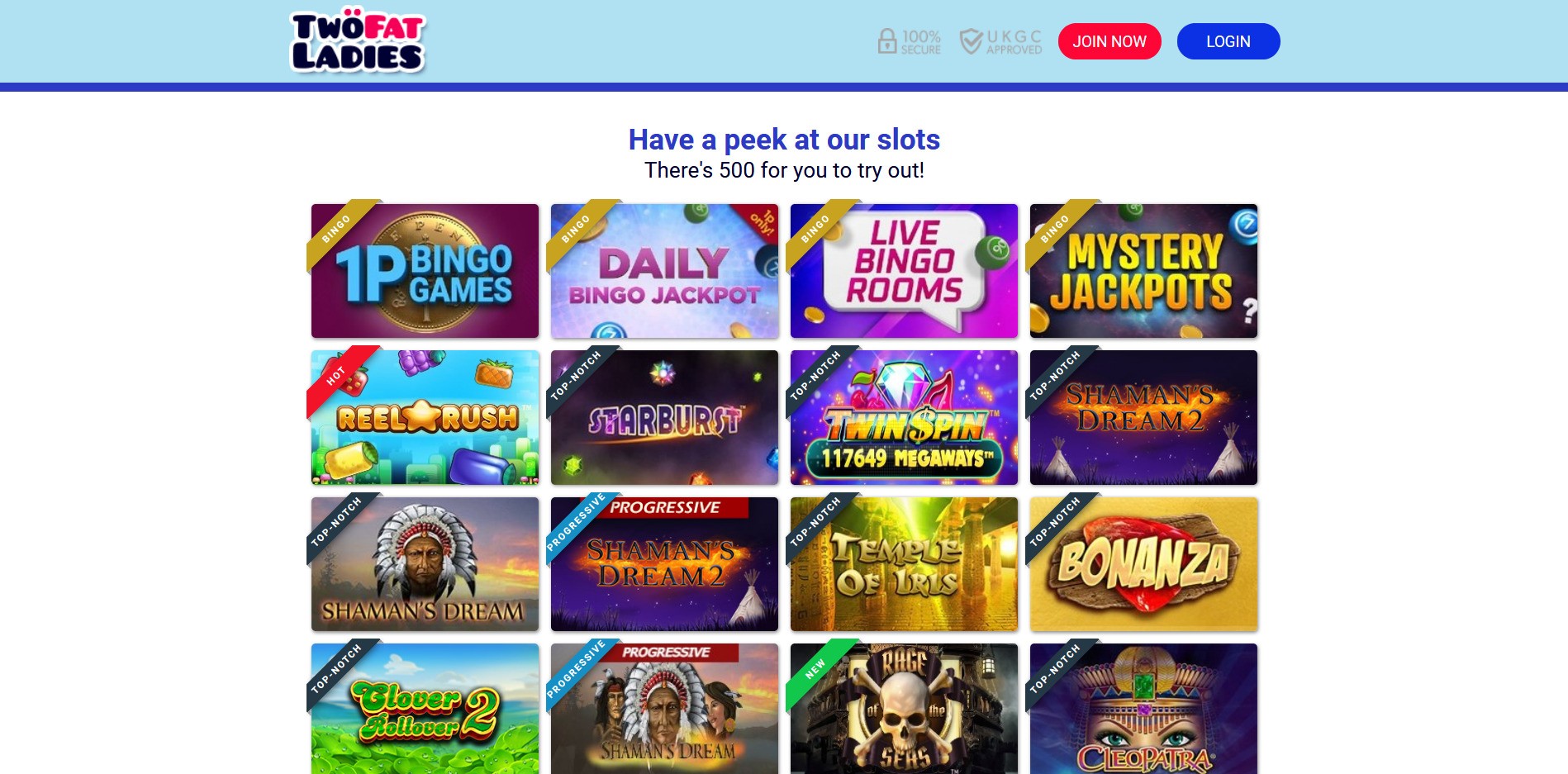Click the HOT ribbon on Reel Rush

[x=337, y=376]
